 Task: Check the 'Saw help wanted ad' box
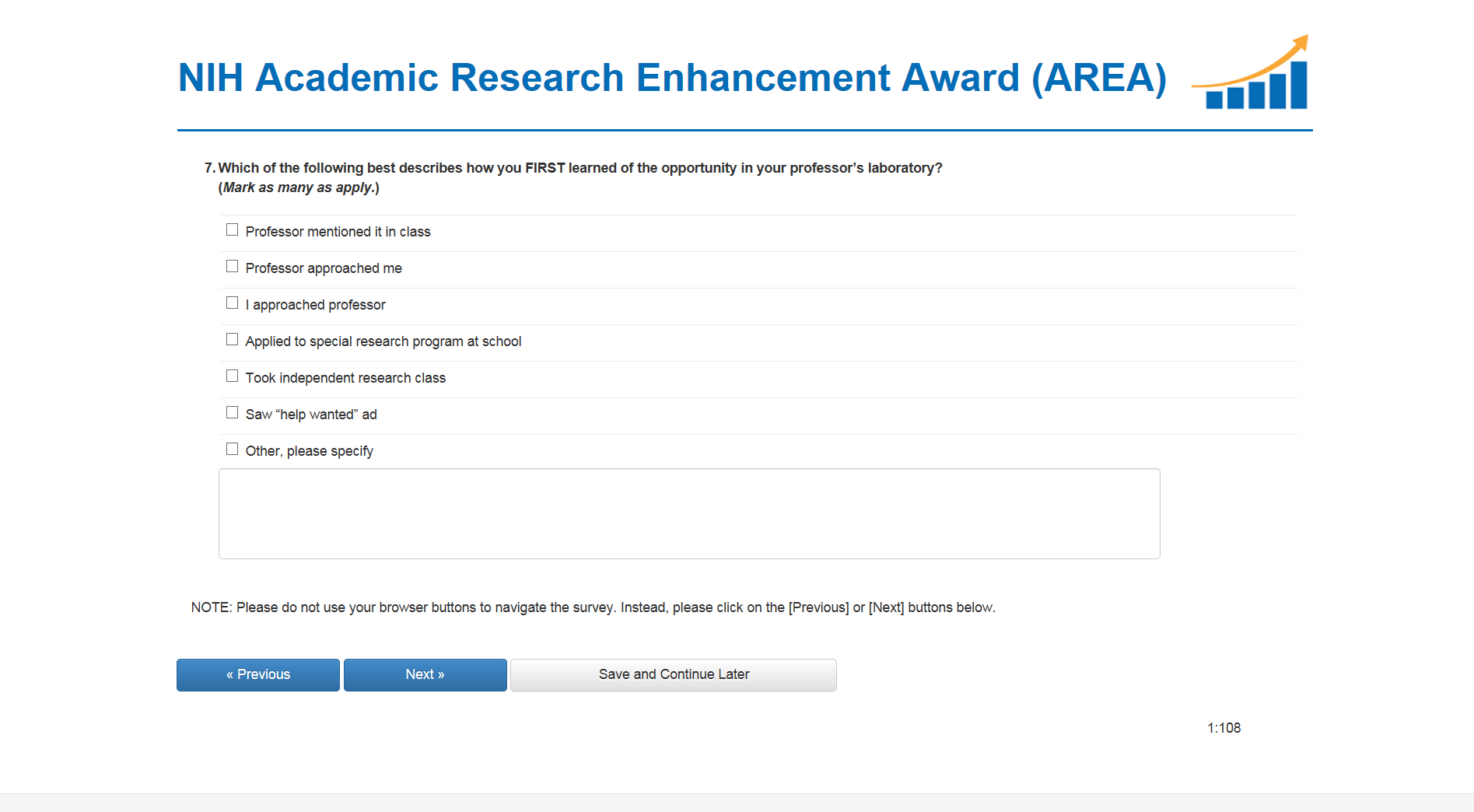coord(232,412)
